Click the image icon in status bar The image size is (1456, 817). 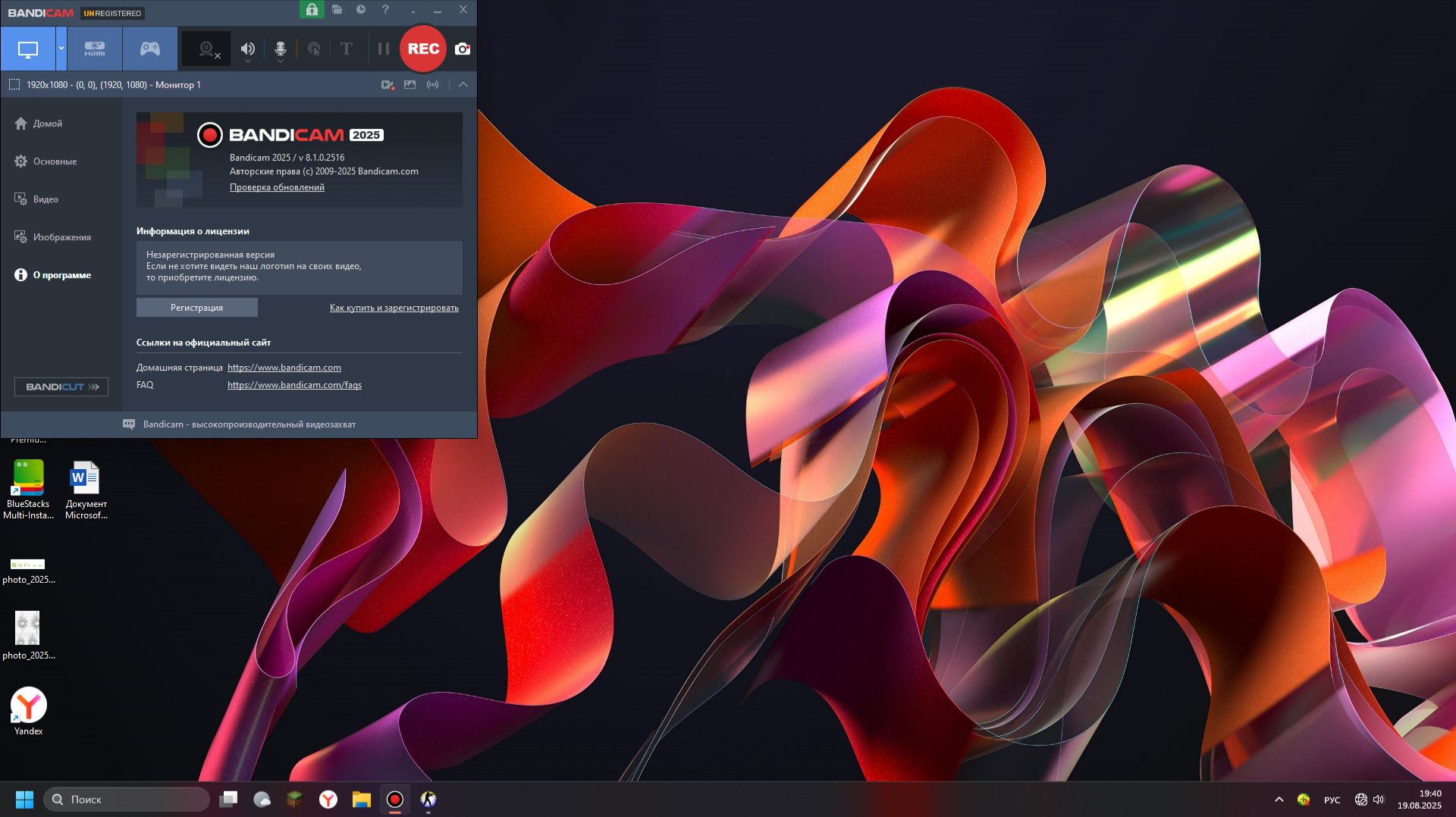(410, 85)
